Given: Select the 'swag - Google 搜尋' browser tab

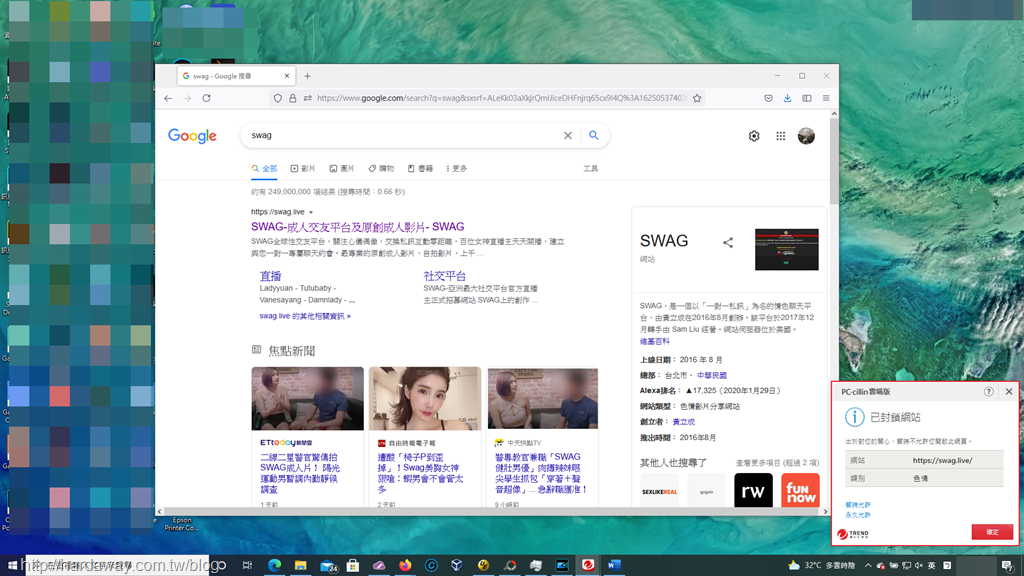Looking at the screenshot, I should (236, 76).
